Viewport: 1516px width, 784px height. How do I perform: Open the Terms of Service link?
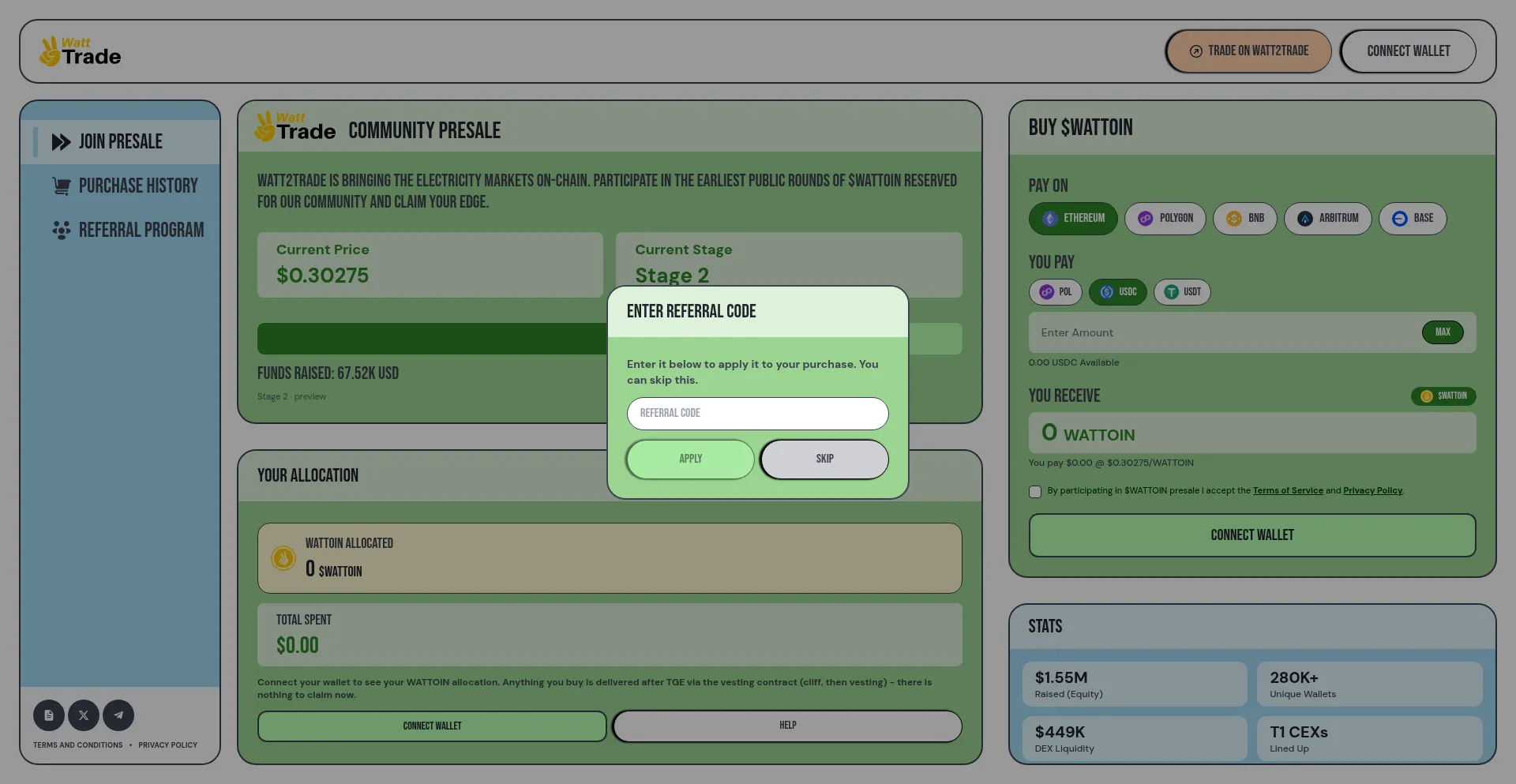(1288, 491)
